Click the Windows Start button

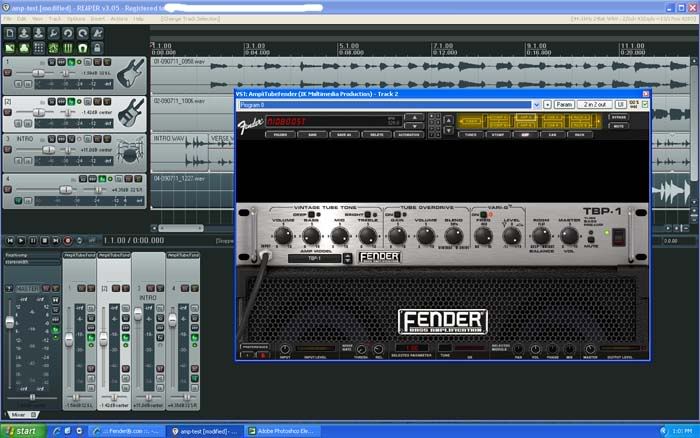click(x=25, y=430)
